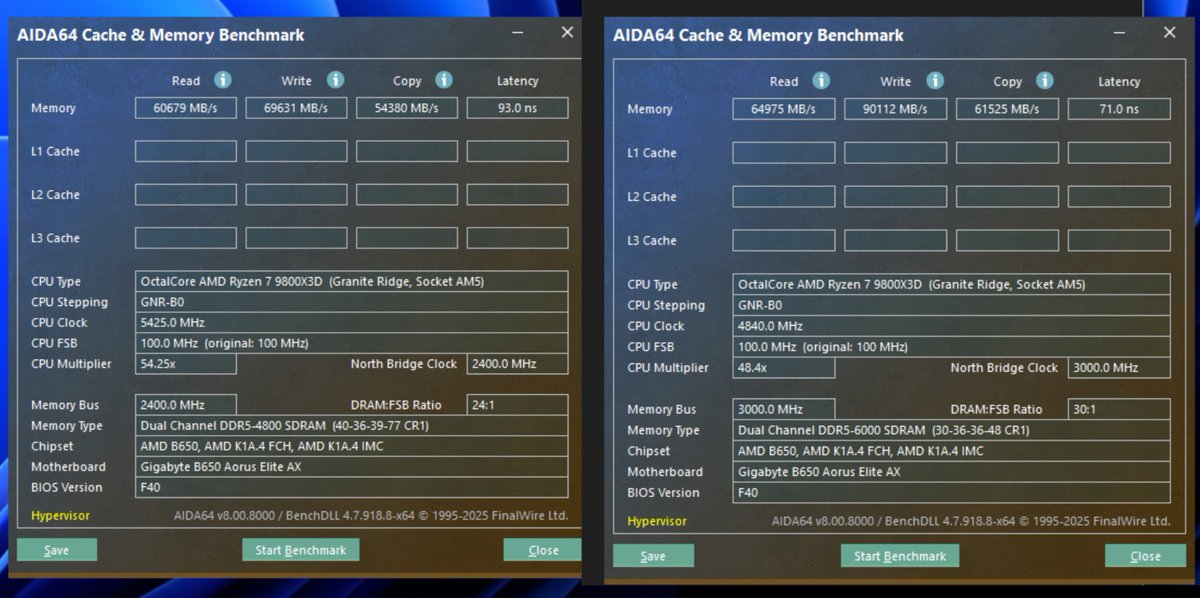
Task: Select memory read value 64975 MB/s
Action: coord(784,109)
